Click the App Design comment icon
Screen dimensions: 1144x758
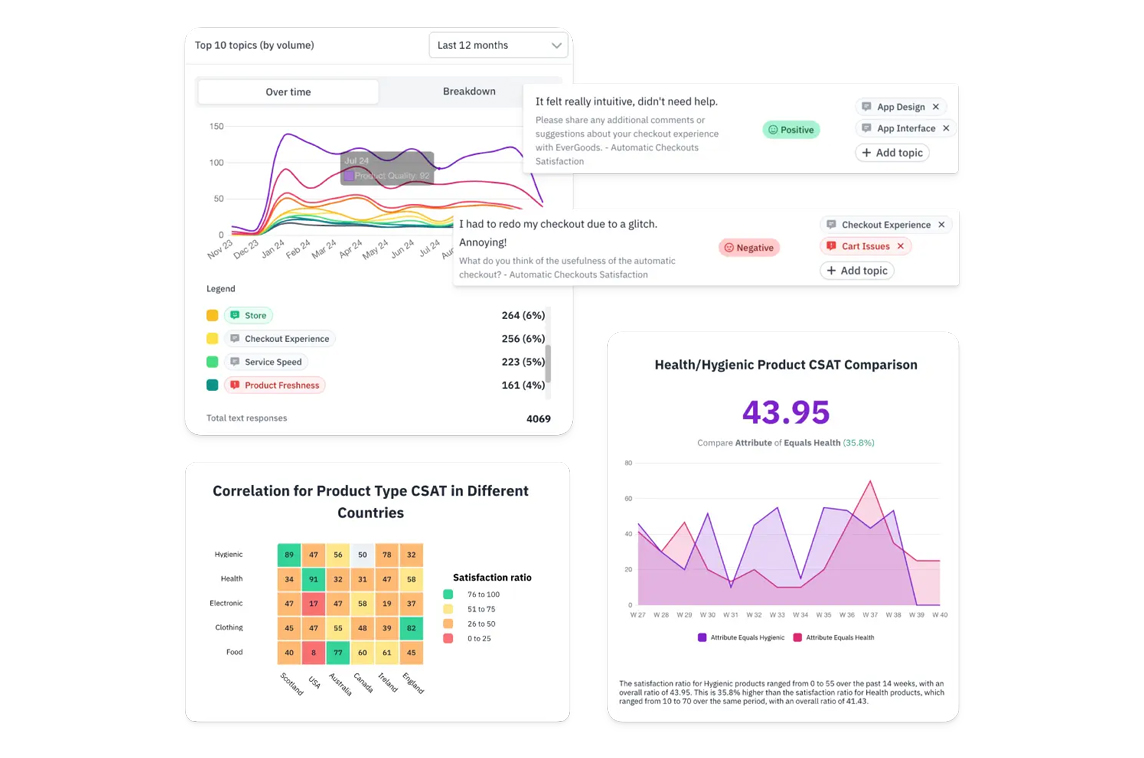click(x=867, y=107)
